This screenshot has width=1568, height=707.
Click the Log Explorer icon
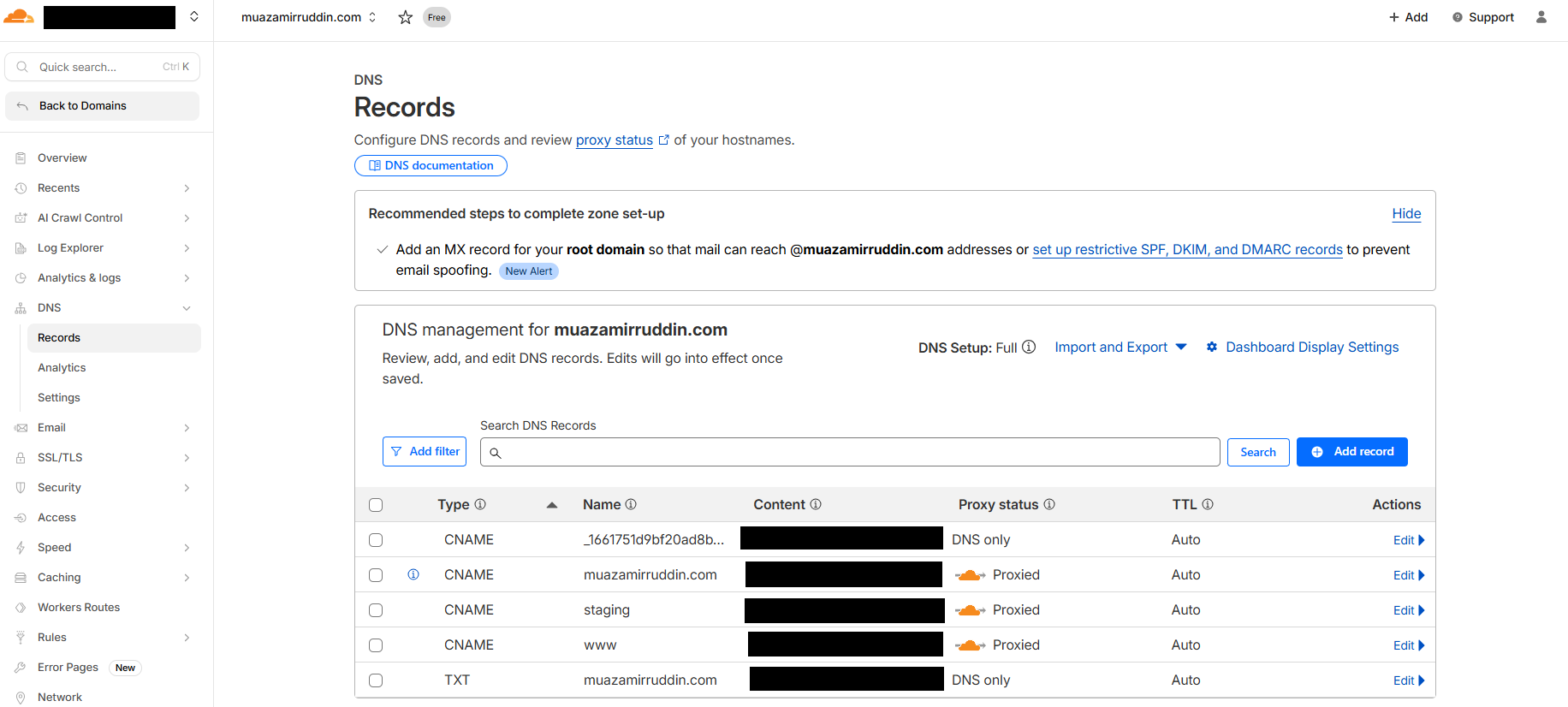pyautogui.click(x=21, y=248)
